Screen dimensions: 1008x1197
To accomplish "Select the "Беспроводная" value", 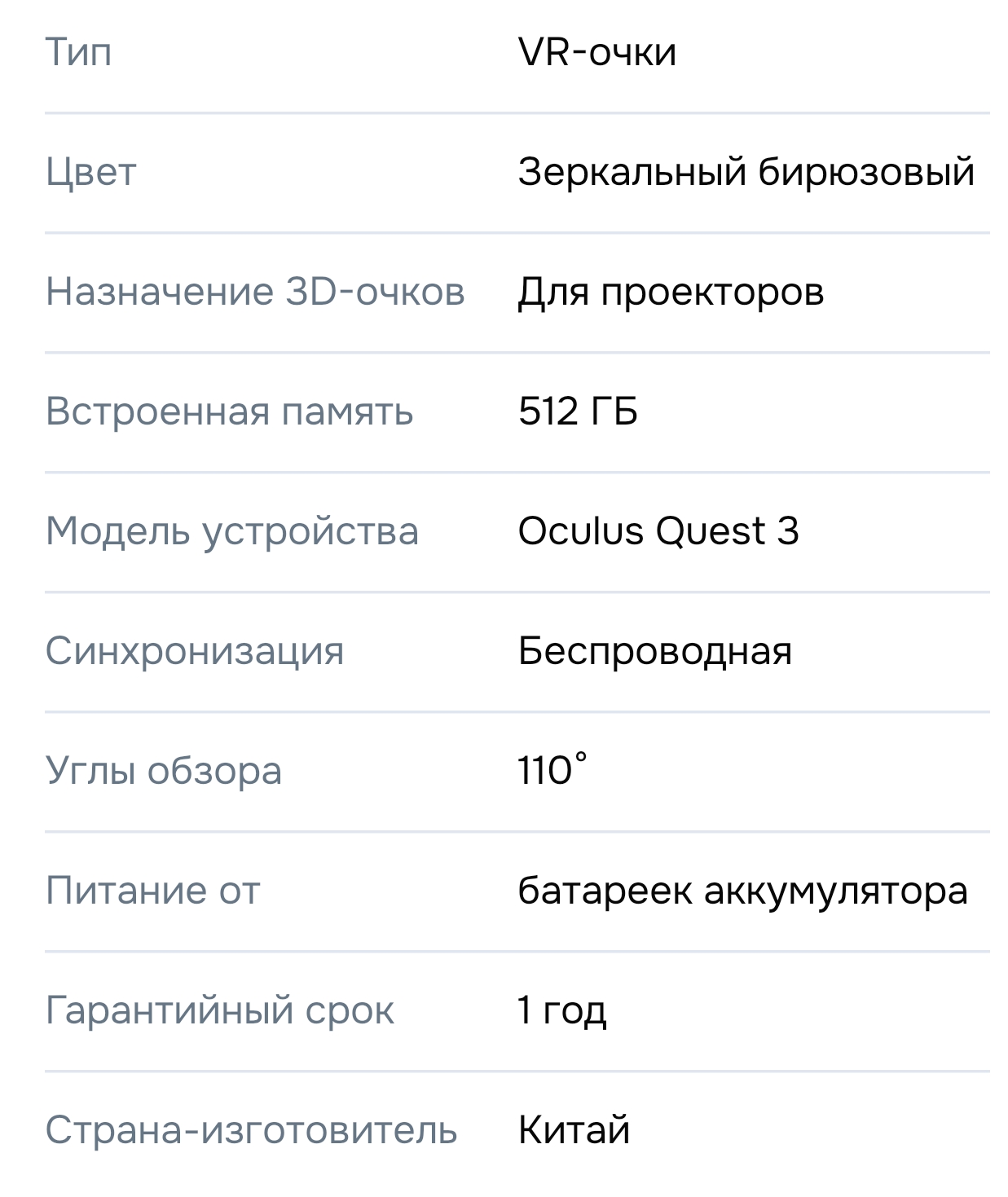I will (655, 651).
